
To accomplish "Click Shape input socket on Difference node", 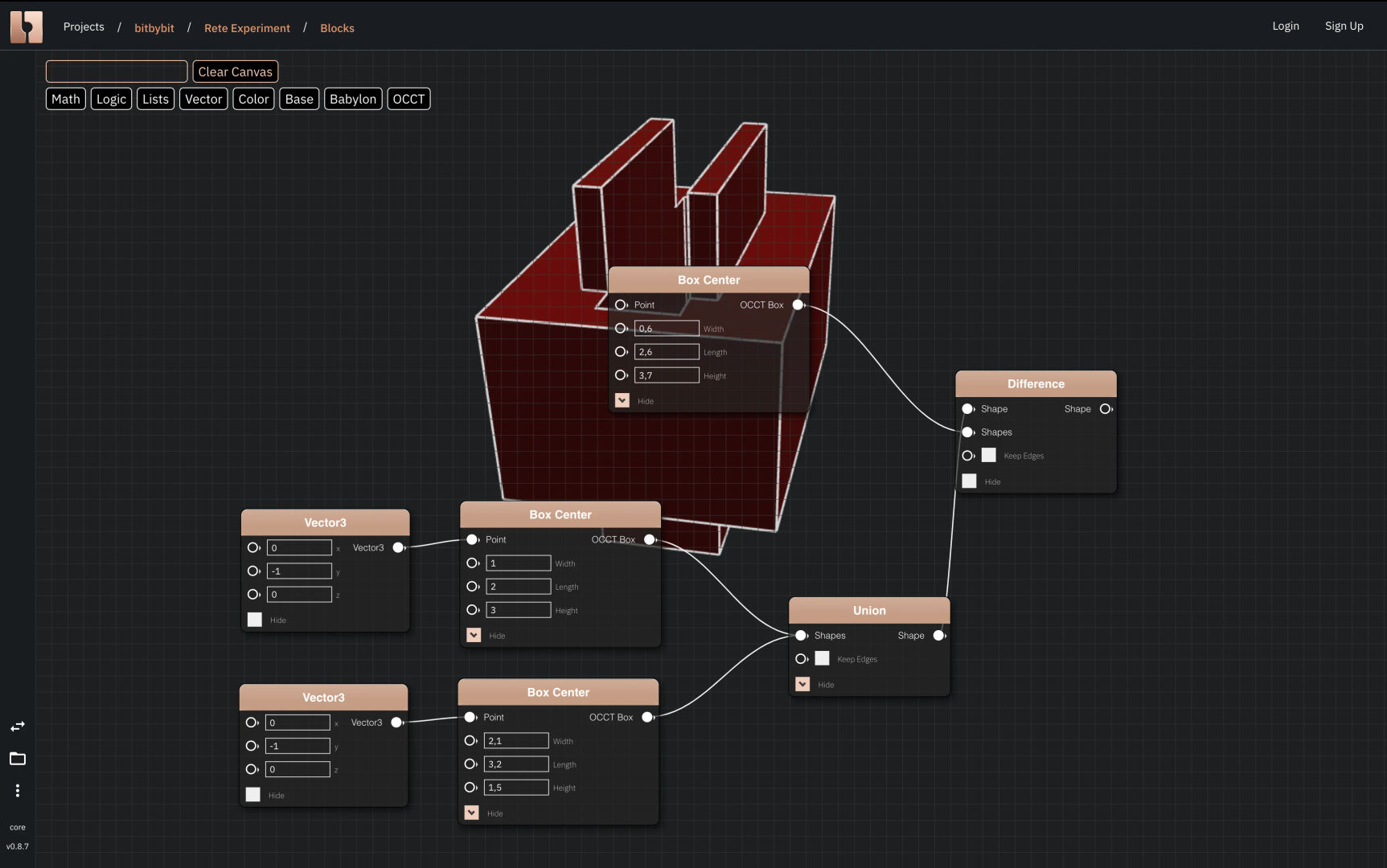I will [x=968, y=409].
